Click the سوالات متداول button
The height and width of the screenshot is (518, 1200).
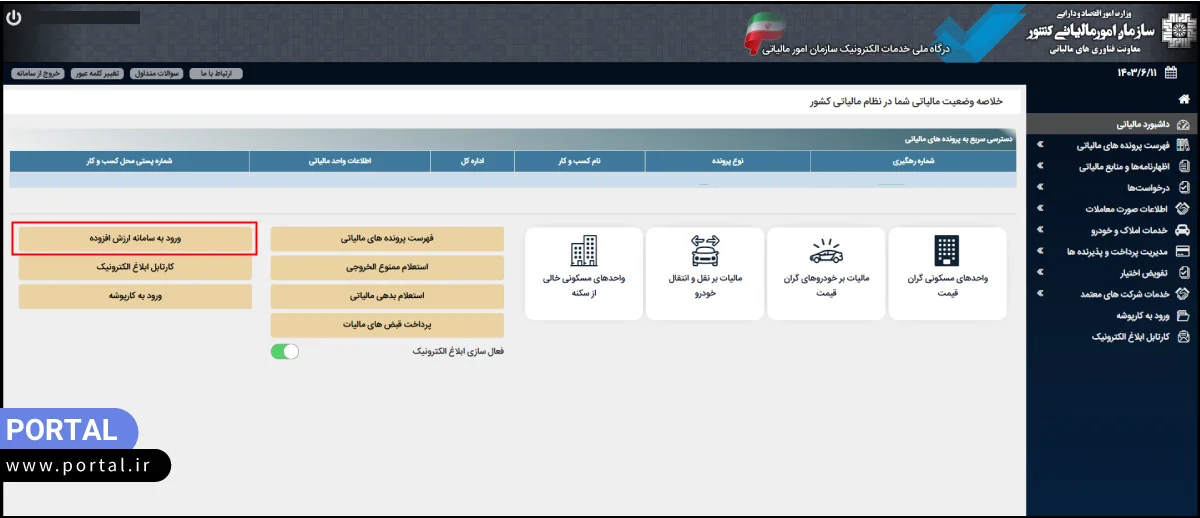pyautogui.click(x=156, y=73)
